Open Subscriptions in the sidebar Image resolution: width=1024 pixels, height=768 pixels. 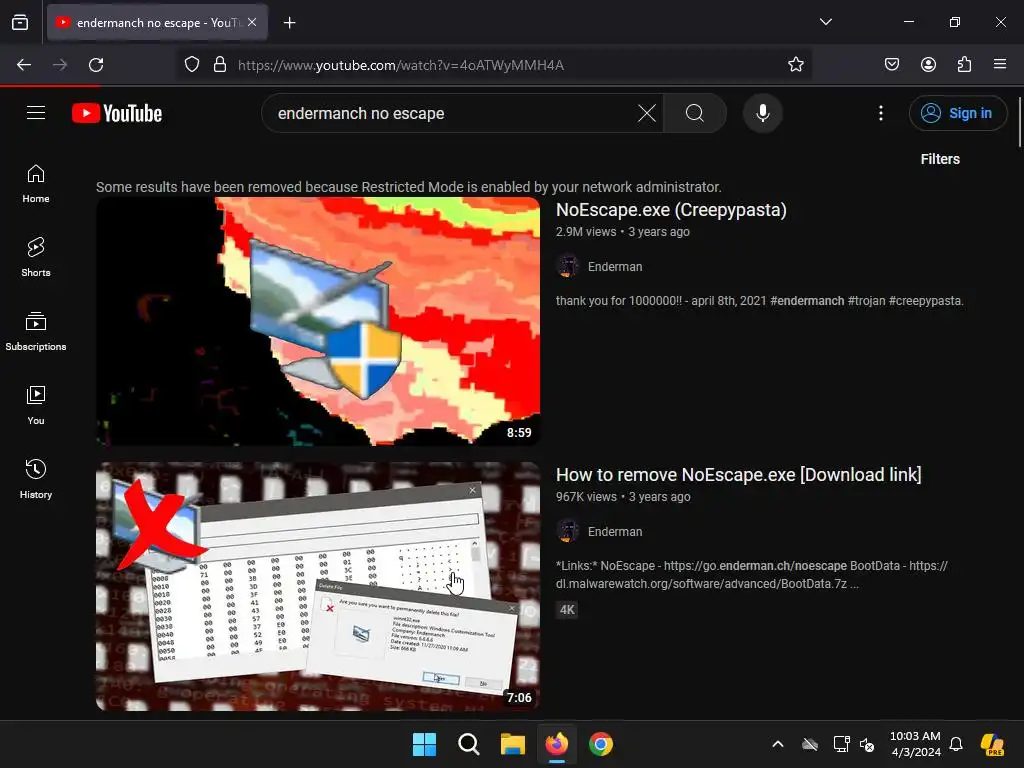coord(36,331)
